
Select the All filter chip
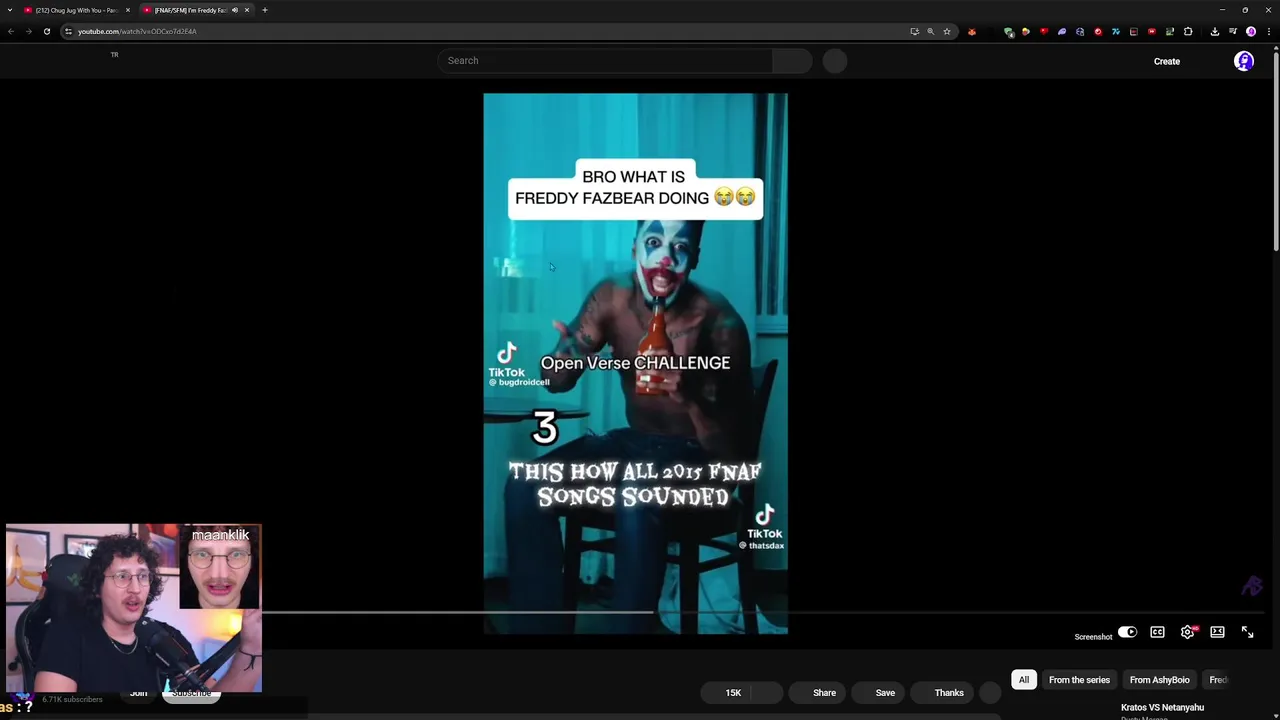pos(1023,680)
